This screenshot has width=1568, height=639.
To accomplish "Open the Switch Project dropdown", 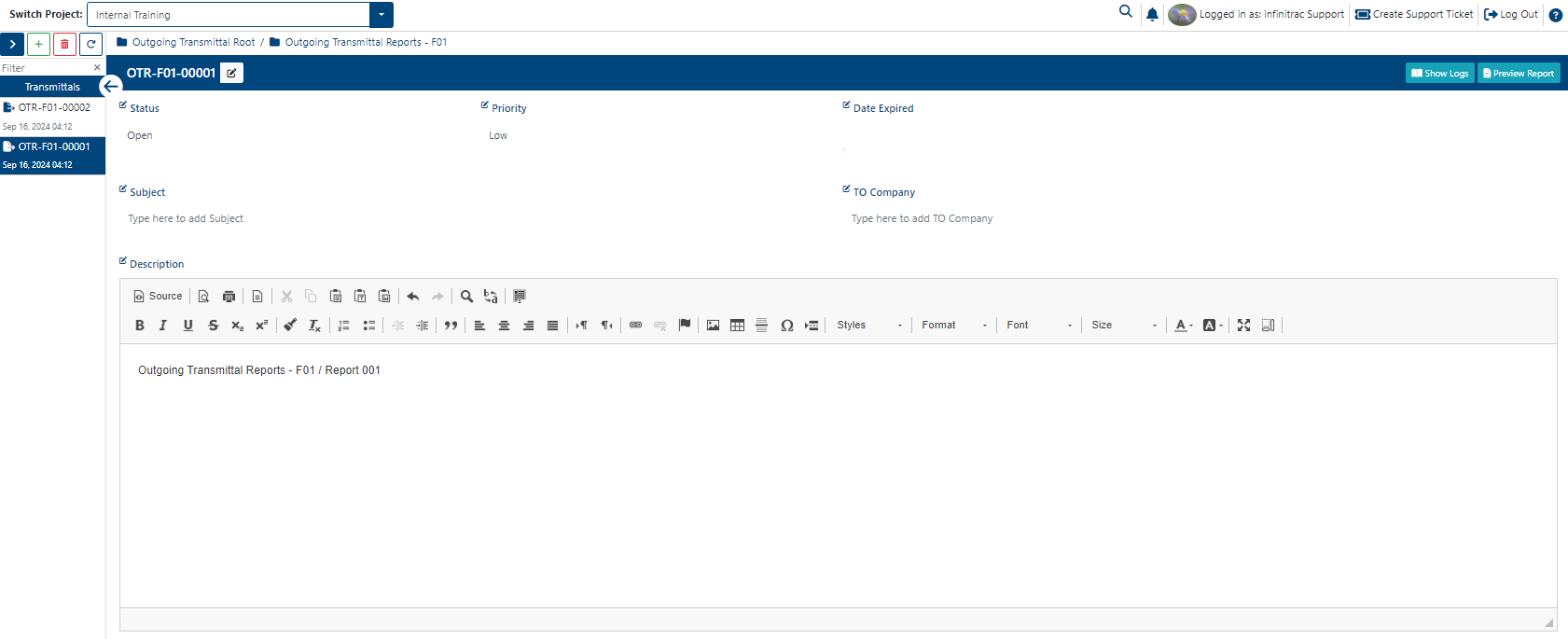I will [x=382, y=15].
